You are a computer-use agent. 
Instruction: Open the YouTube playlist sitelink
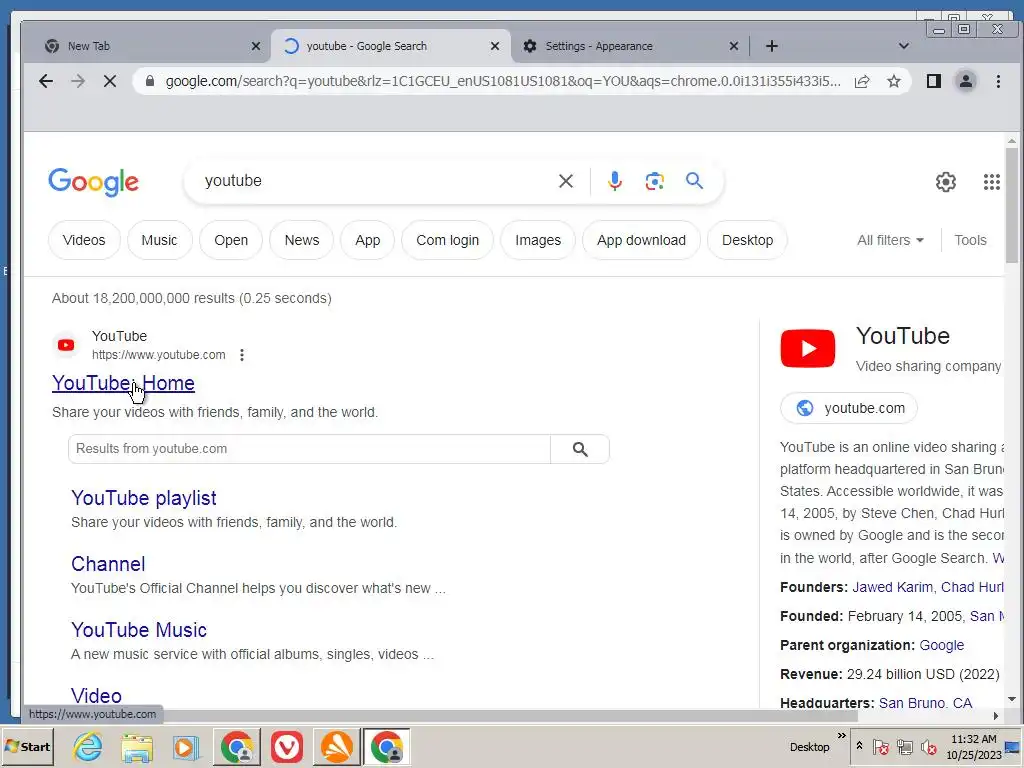(144, 498)
